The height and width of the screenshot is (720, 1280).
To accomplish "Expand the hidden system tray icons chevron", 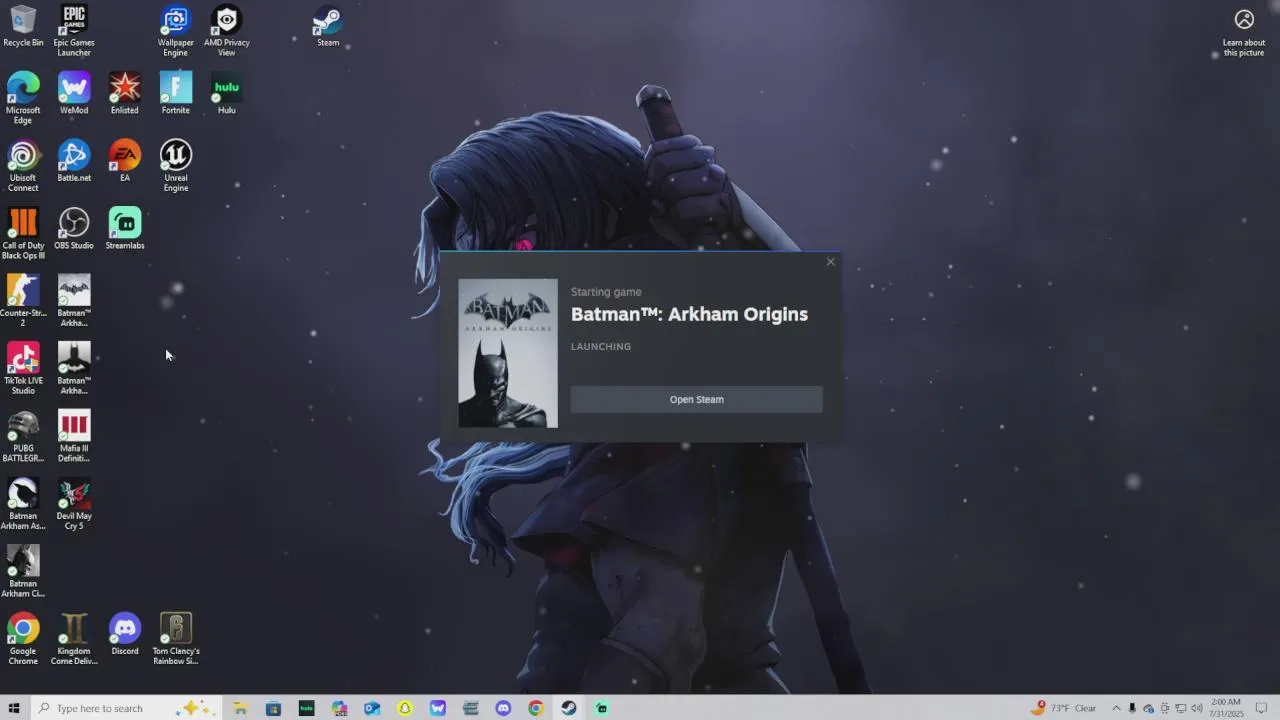I will 1116,708.
